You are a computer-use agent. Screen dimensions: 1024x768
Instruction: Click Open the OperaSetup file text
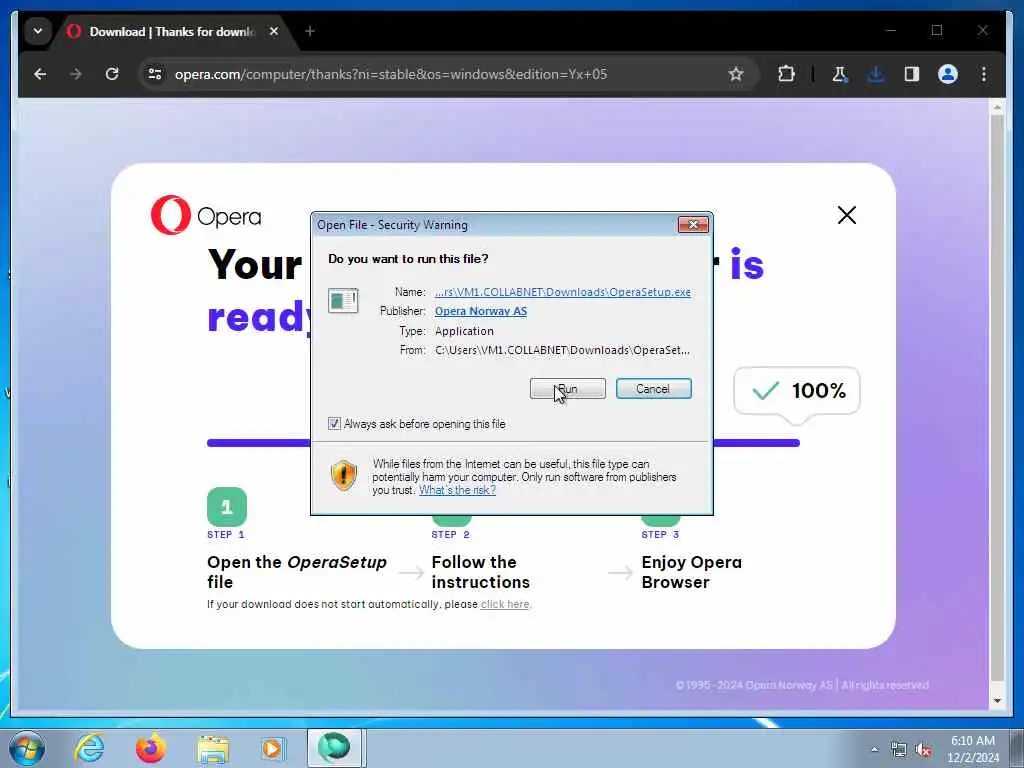(x=296, y=572)
